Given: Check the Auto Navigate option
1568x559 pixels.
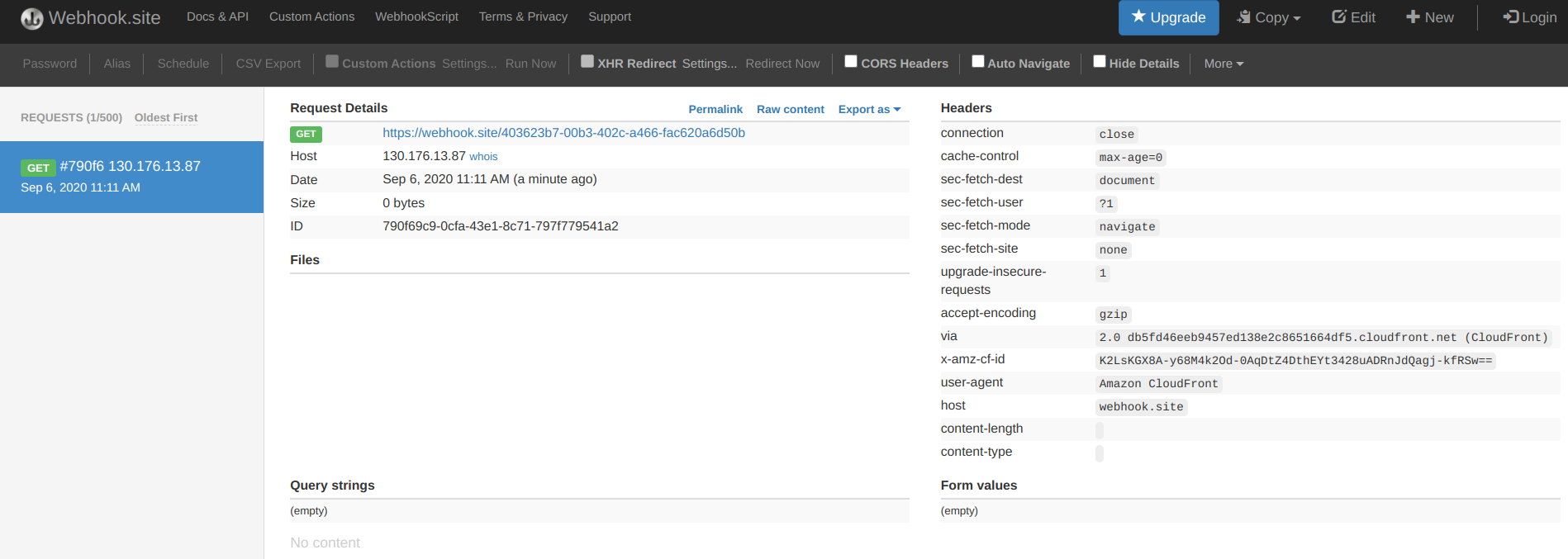Looking at the screenshot, I should tap(978, 62).
